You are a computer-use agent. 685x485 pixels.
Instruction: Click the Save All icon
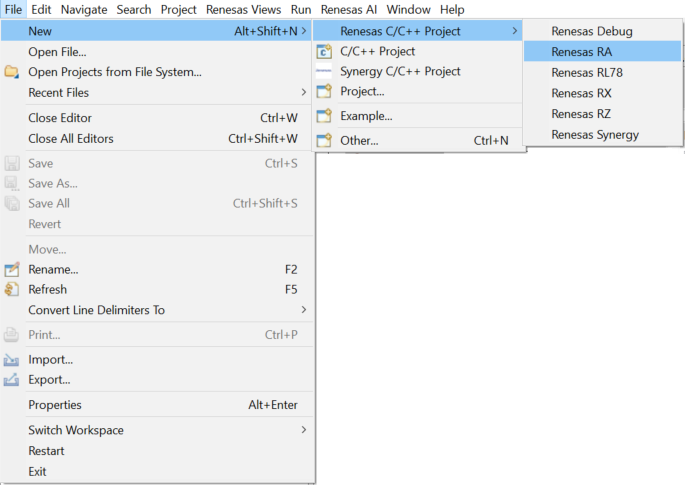[x=12, y=203]
